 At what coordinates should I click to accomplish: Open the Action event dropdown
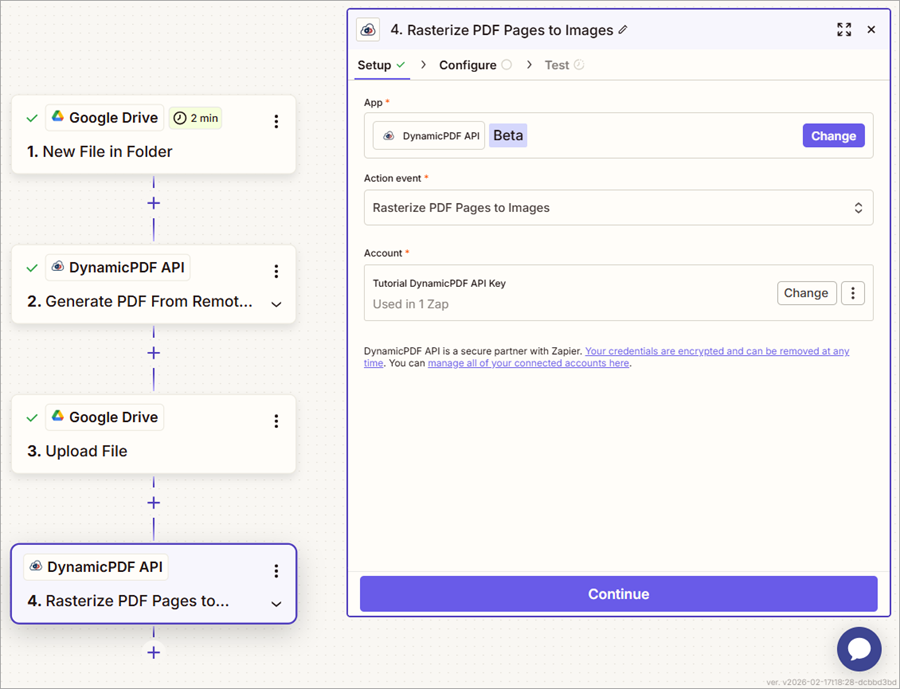coord(618,208)
